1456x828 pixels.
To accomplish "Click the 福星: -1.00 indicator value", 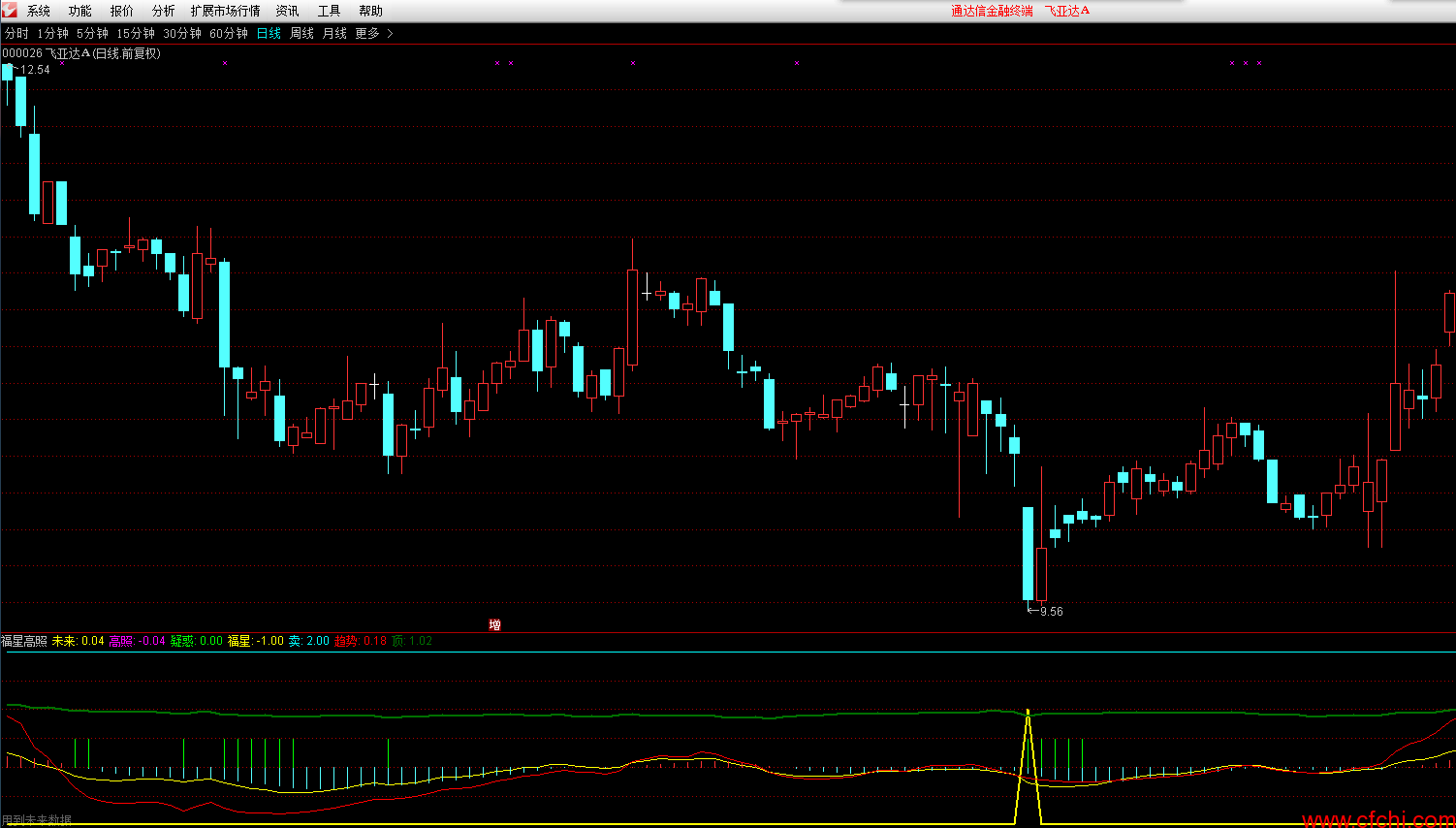I will pyautogui.click(x=256, y=641).
